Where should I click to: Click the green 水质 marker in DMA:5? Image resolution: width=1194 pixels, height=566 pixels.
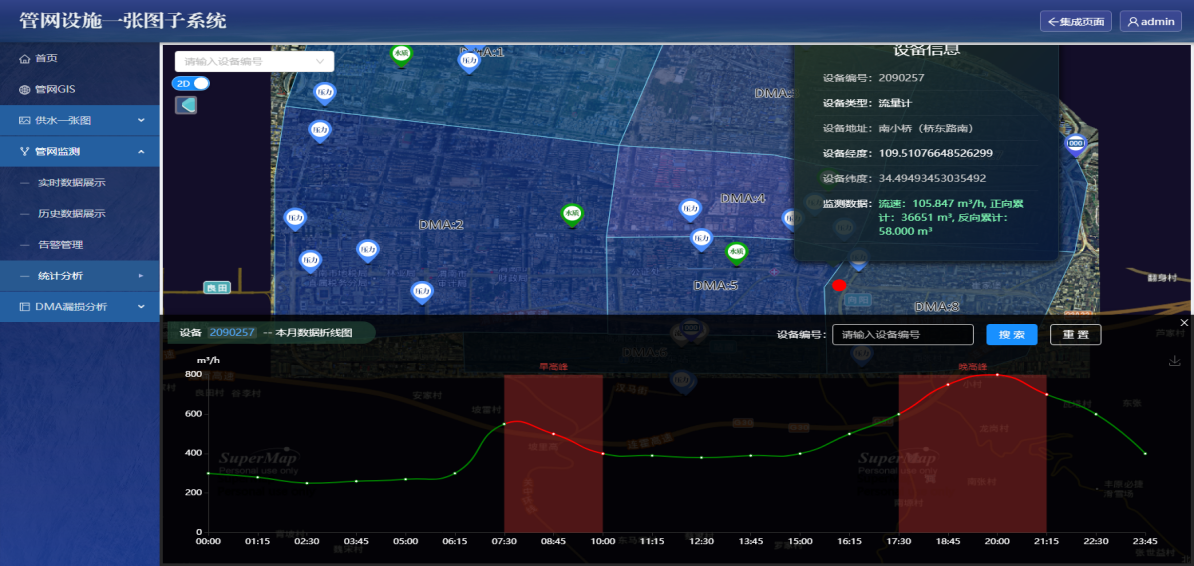pos(736,252)
